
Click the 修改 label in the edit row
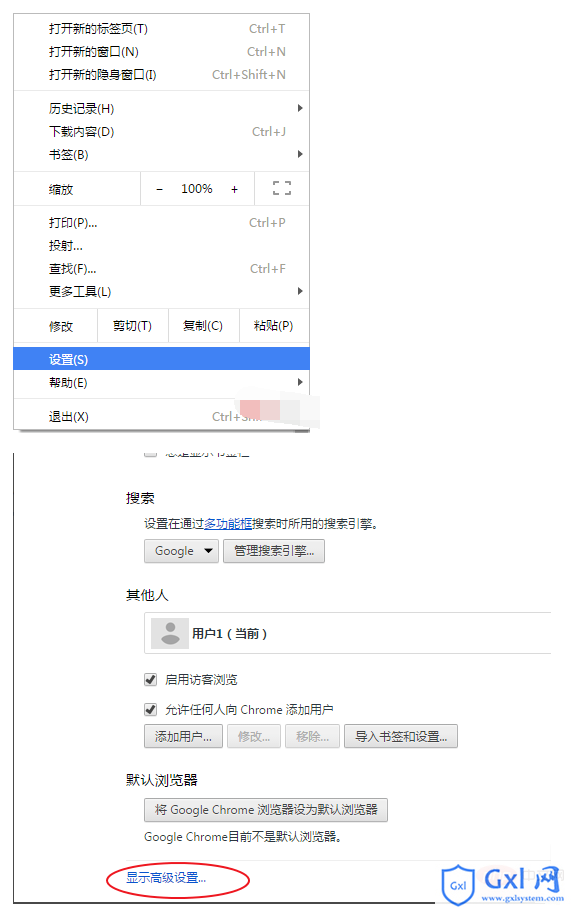[61, 326]
